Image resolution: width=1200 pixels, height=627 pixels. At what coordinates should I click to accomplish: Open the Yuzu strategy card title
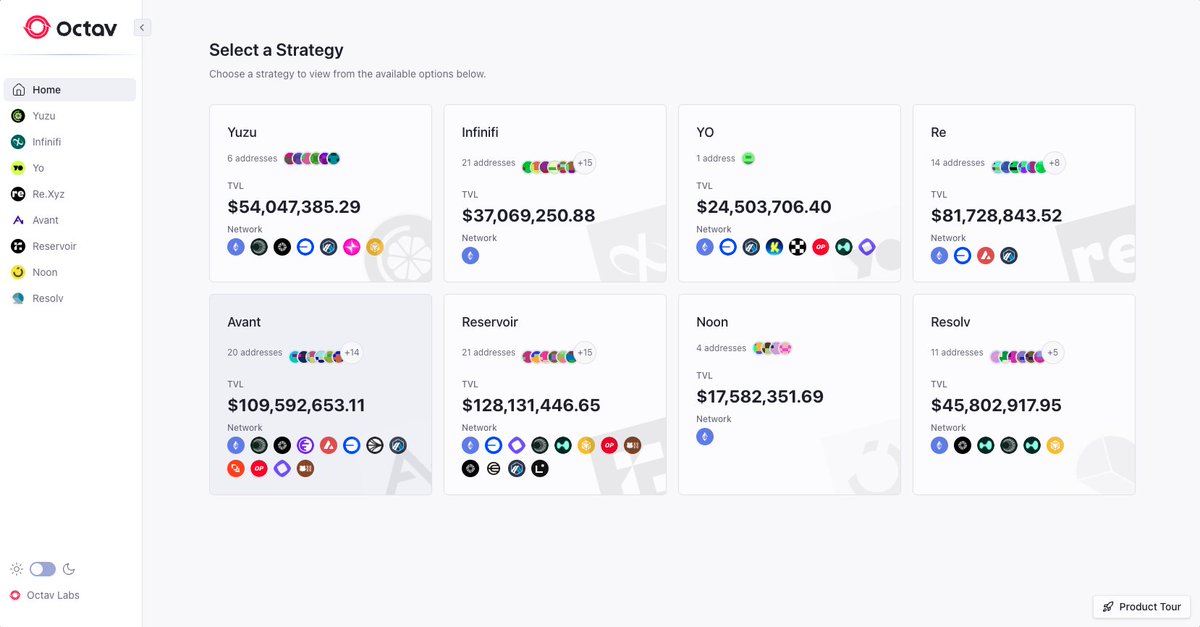(x=242, y=132)
